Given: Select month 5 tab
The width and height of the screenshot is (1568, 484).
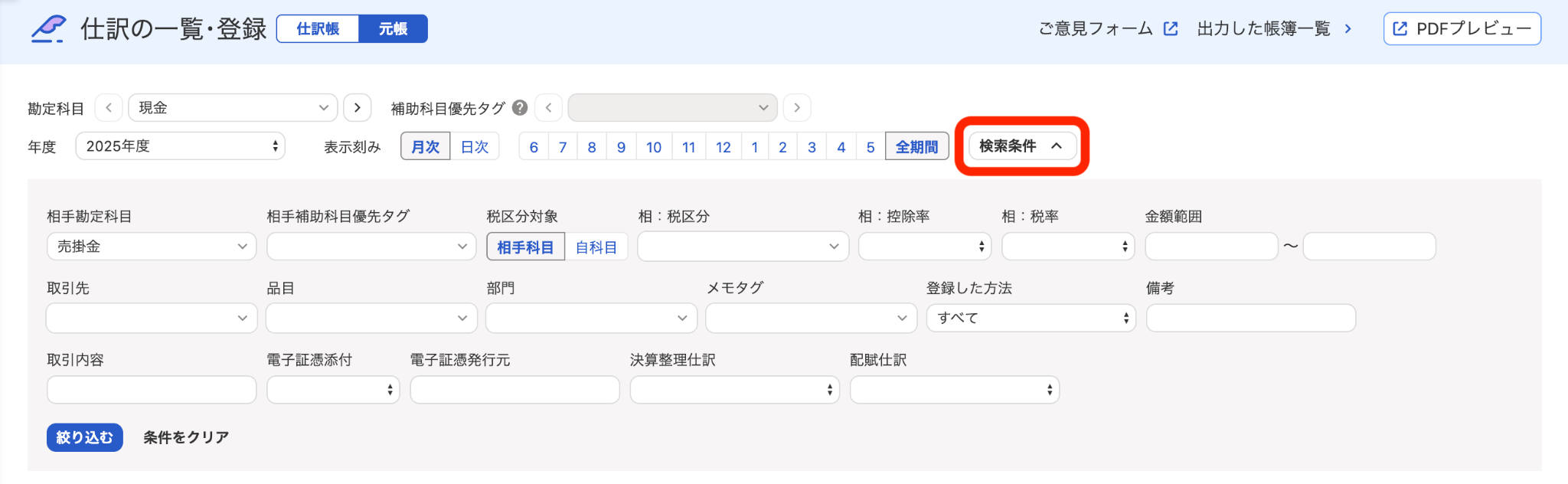Looking at the screenshot, I should tap(871, 146).
